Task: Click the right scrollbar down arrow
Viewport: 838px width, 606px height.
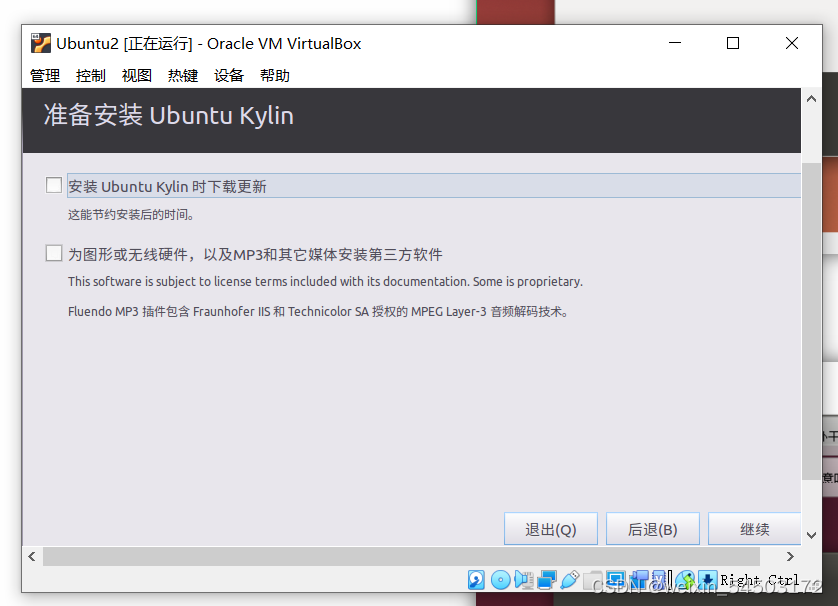Action: point(811,537)
